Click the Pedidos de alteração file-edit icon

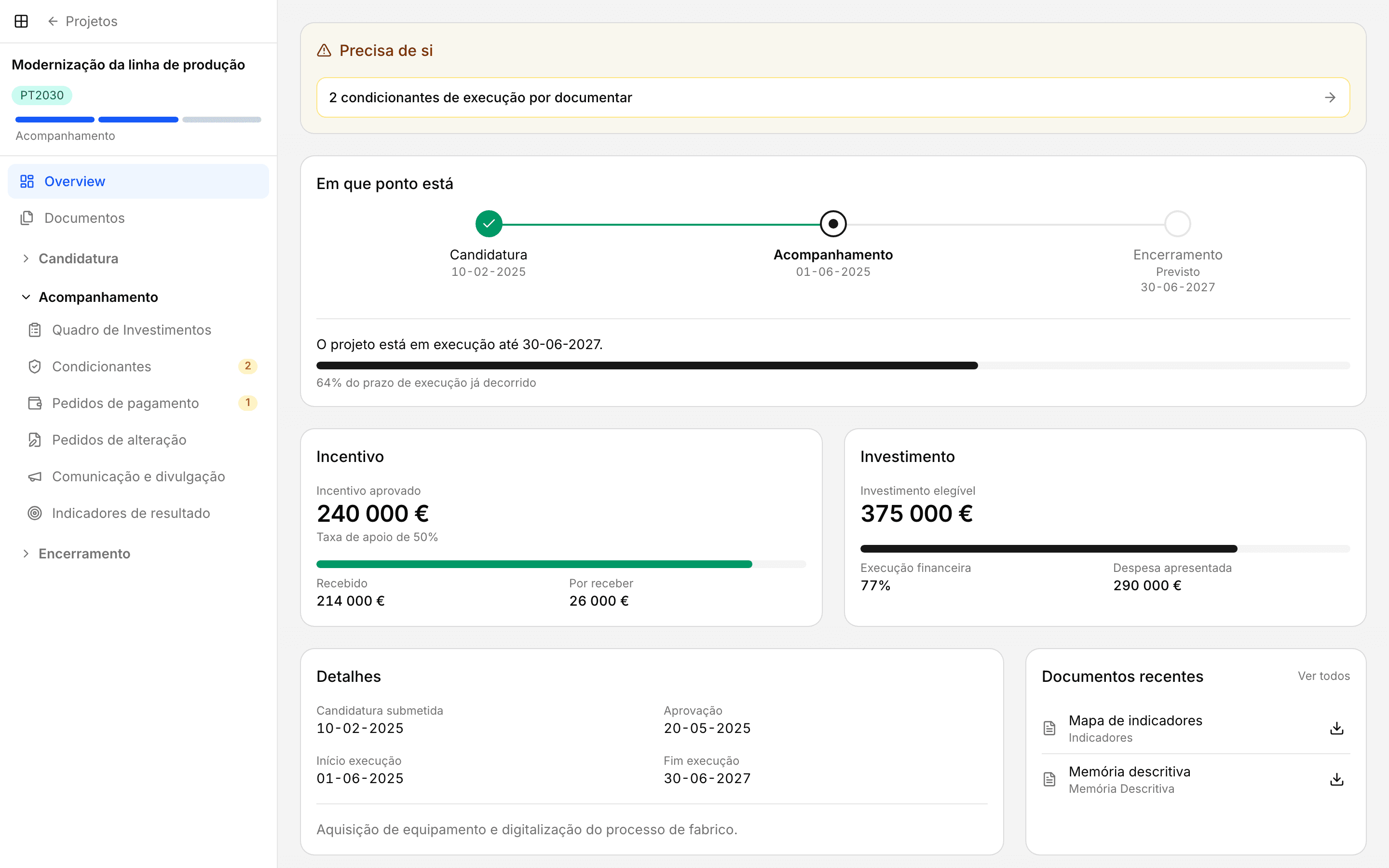(35, 440)
